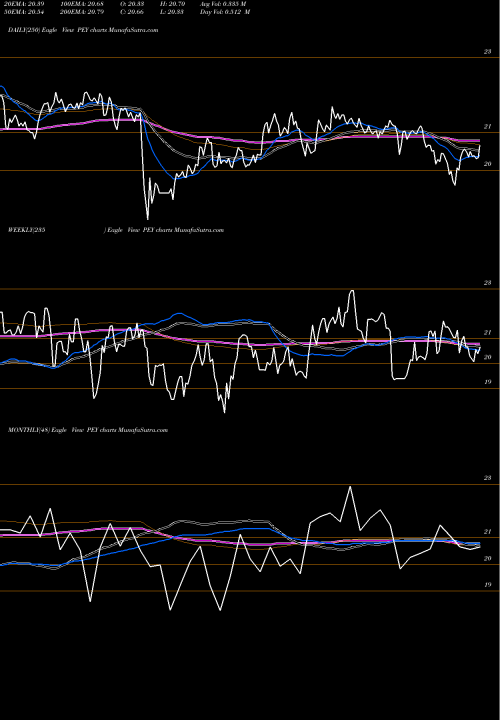The height and width of the screenshot is (720, 500).
Task: Click the 19 price label on weekly chart
Action: tap(487, 382)
